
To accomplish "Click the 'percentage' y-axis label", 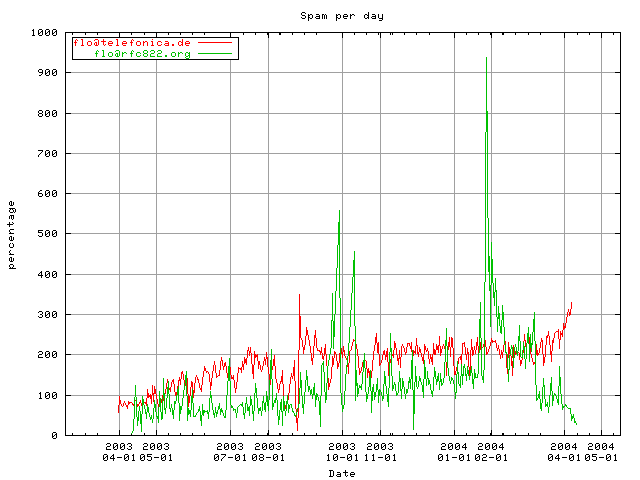I will tap(11, 235).
